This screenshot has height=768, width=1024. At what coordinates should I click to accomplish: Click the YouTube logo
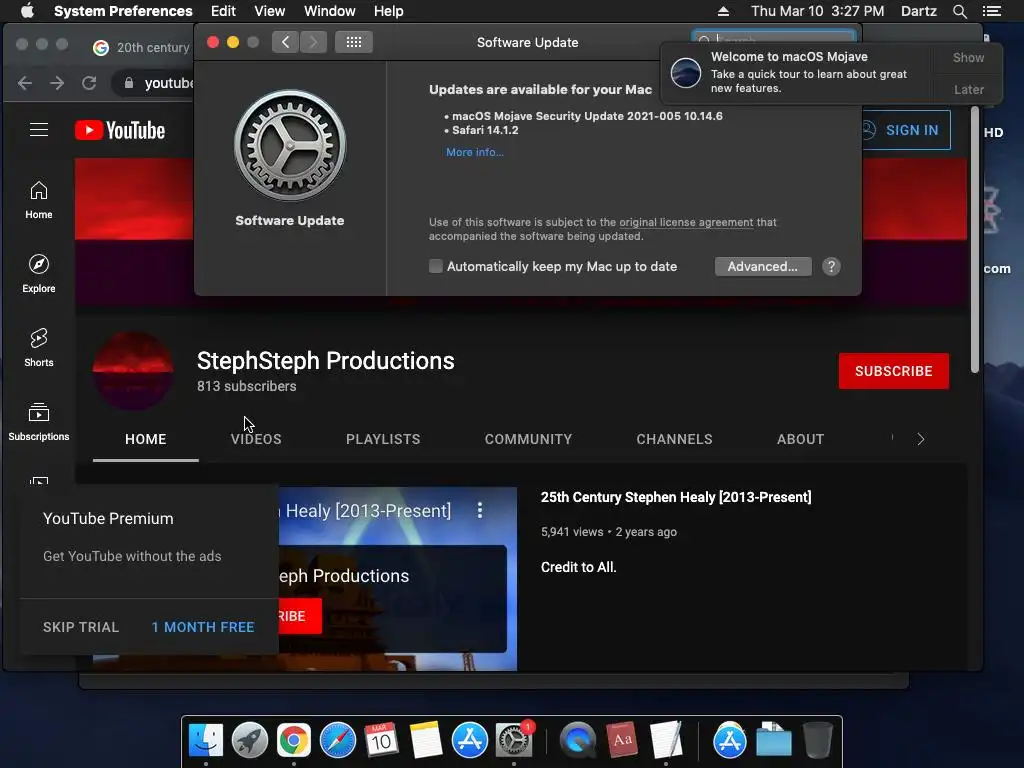point(120,130)
